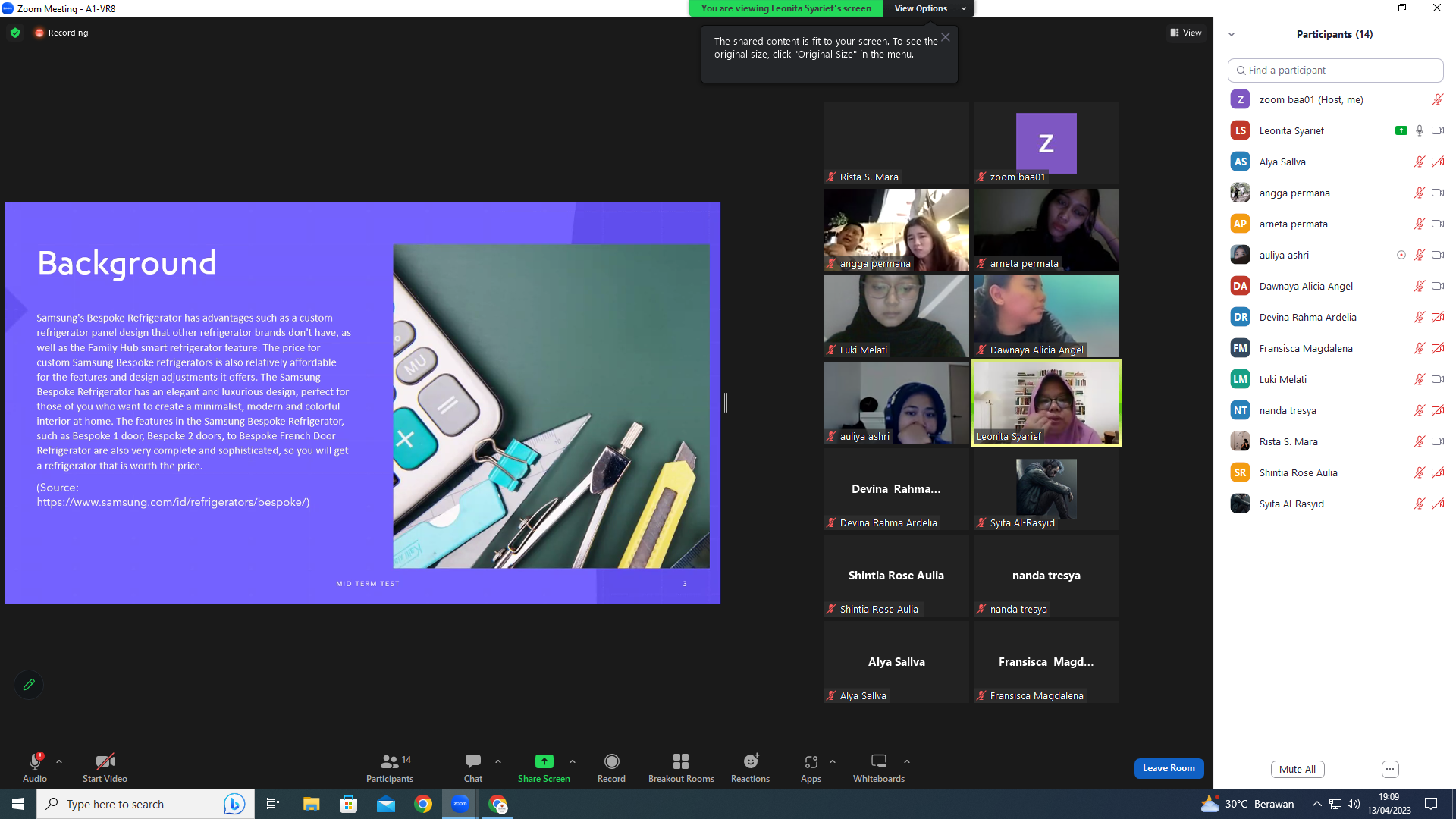Click the green encryption shield icon

pos(15,33)
